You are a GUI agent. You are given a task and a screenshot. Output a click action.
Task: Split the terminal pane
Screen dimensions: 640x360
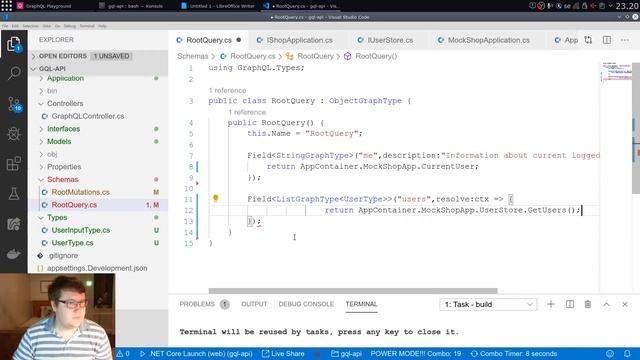(x=570, y=304)
